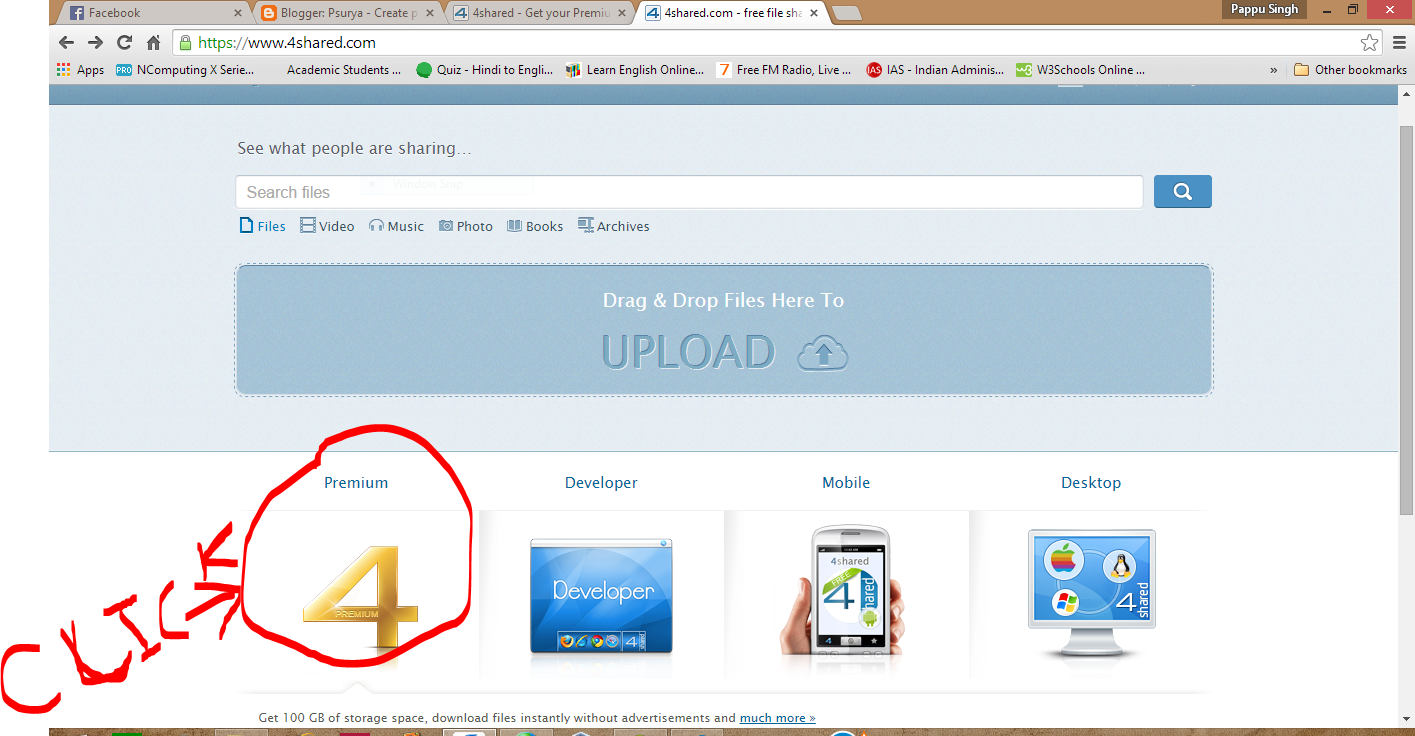Open the Other bookmarks folder
Image resolution: width=1415 pixels, height=736 pixels.
pyautogui.click(x=1352, y=69)
